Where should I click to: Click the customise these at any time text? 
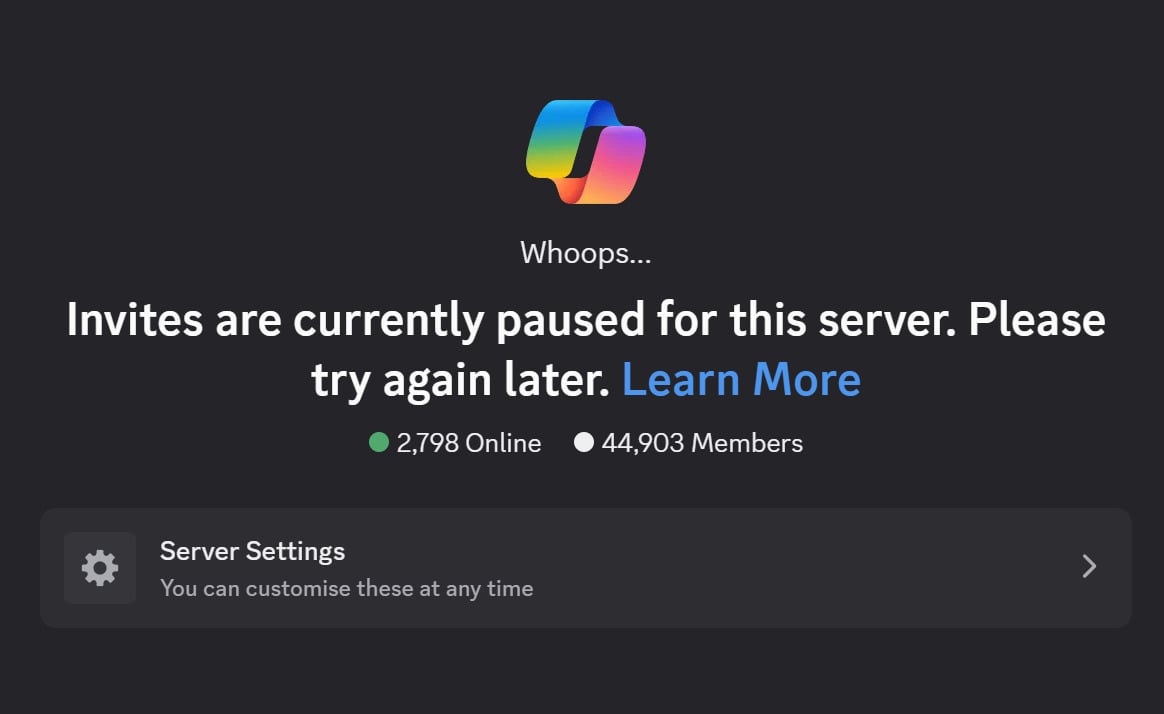[x=345, y=588]
